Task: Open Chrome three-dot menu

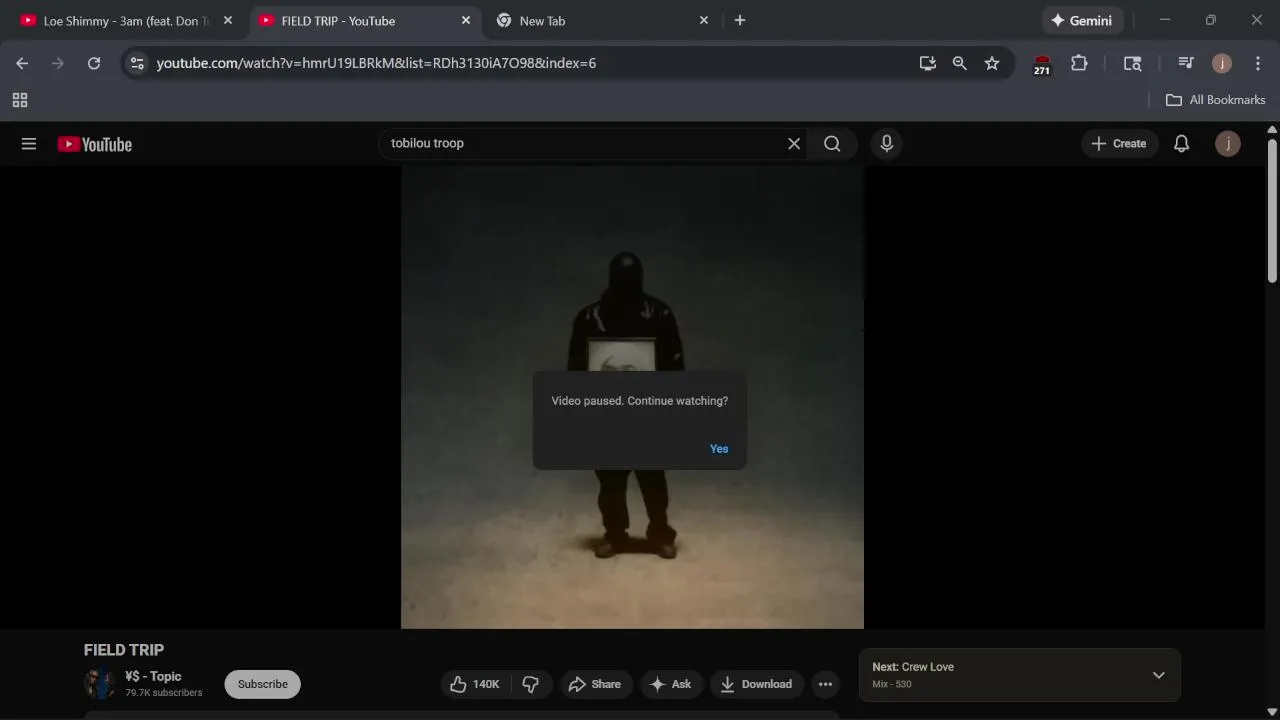Action: click(1258, 63)
